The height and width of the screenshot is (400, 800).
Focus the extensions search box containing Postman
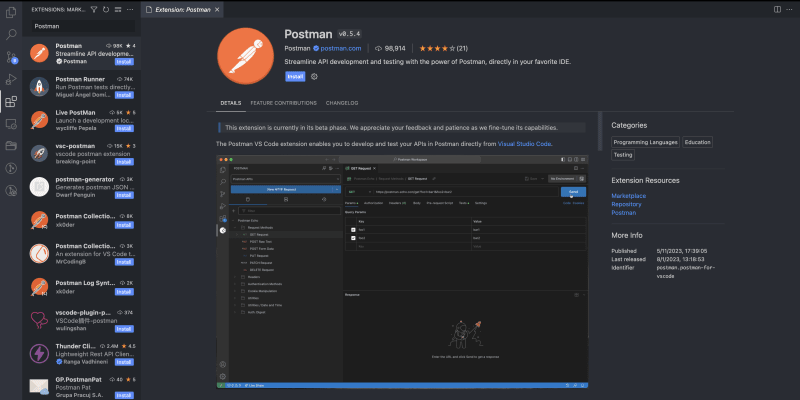point(84,26)
